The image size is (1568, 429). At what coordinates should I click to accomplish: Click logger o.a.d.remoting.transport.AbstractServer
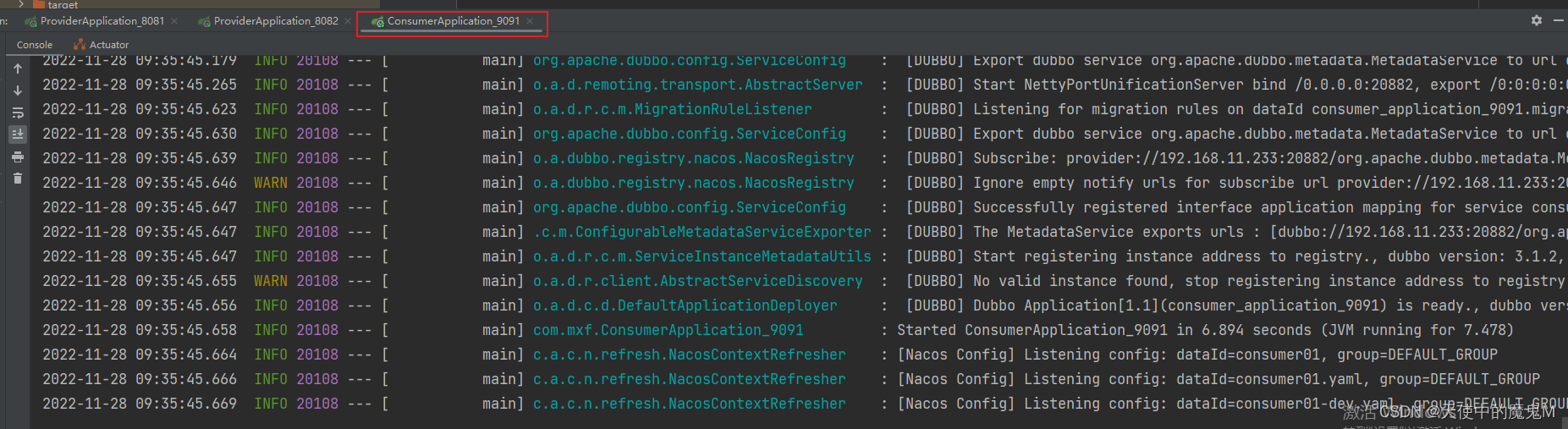coord(698,85)
